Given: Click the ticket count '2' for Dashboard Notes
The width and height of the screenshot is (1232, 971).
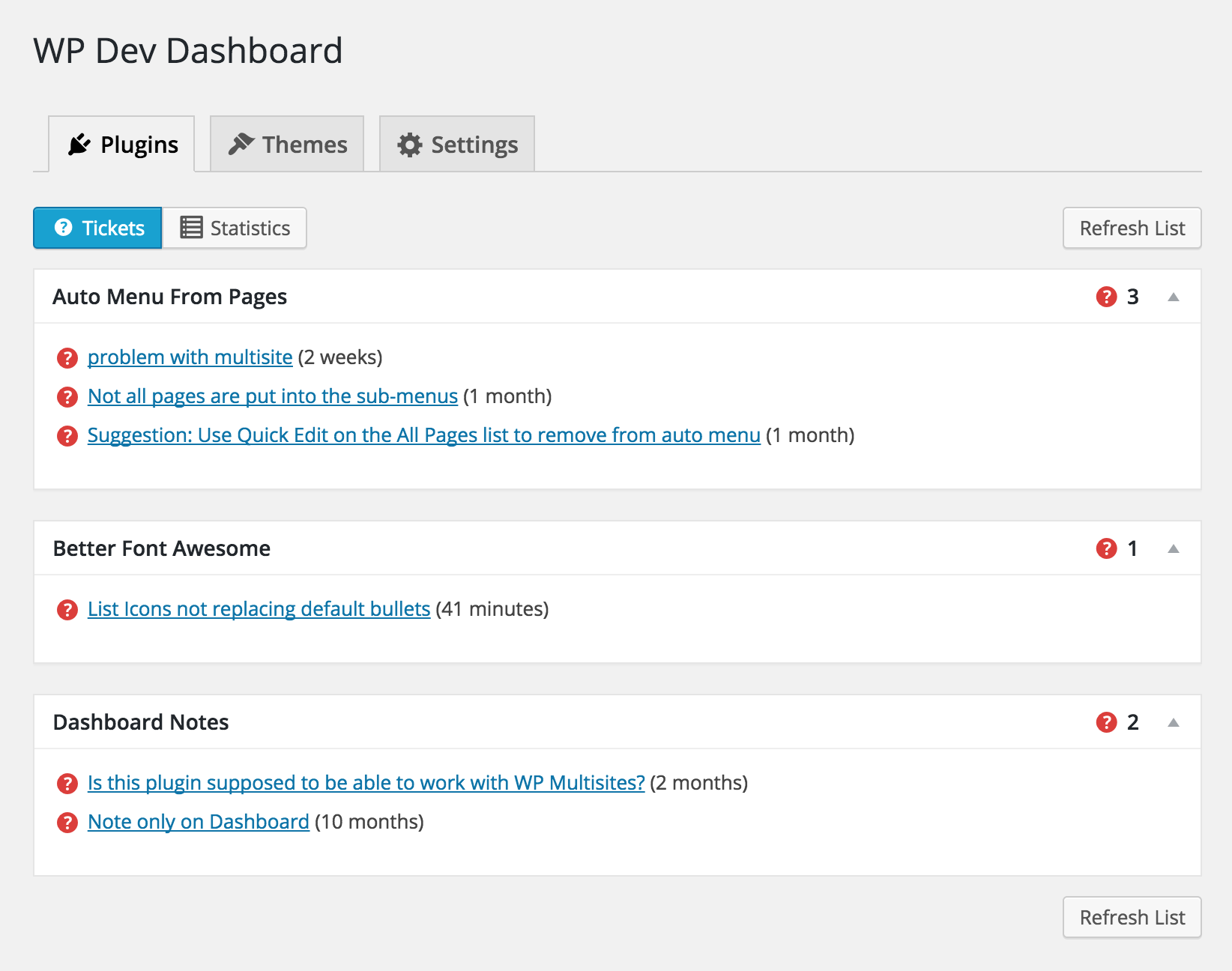Looking at the screenshot, I should [x=1133, y=722].
